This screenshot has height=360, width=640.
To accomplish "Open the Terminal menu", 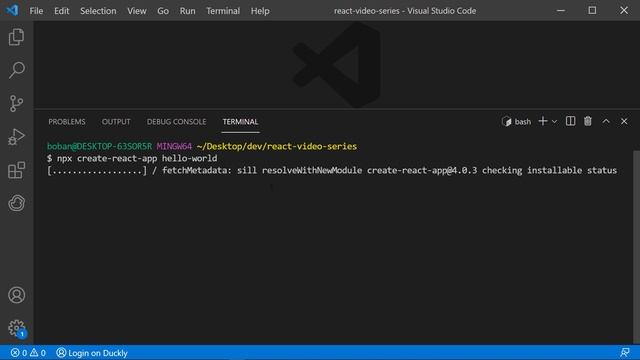I will (x=223, y=11).
